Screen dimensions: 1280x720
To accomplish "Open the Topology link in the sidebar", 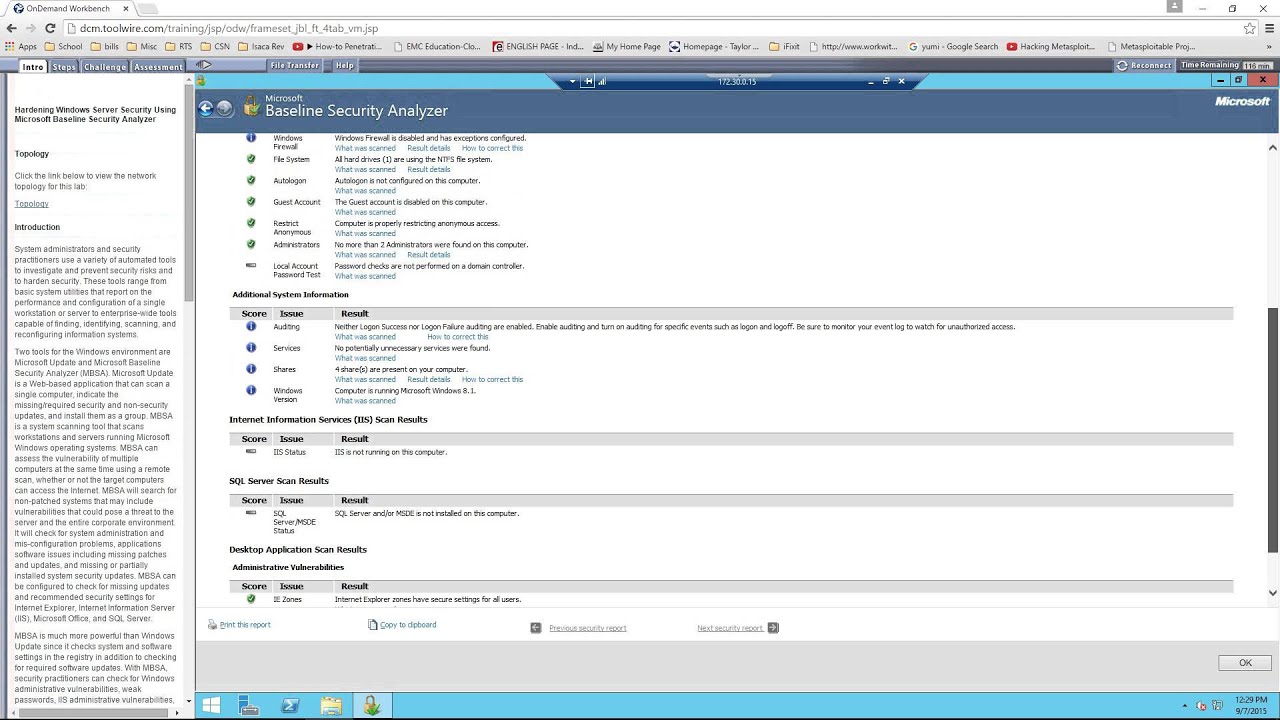I will tap(31, 204).
